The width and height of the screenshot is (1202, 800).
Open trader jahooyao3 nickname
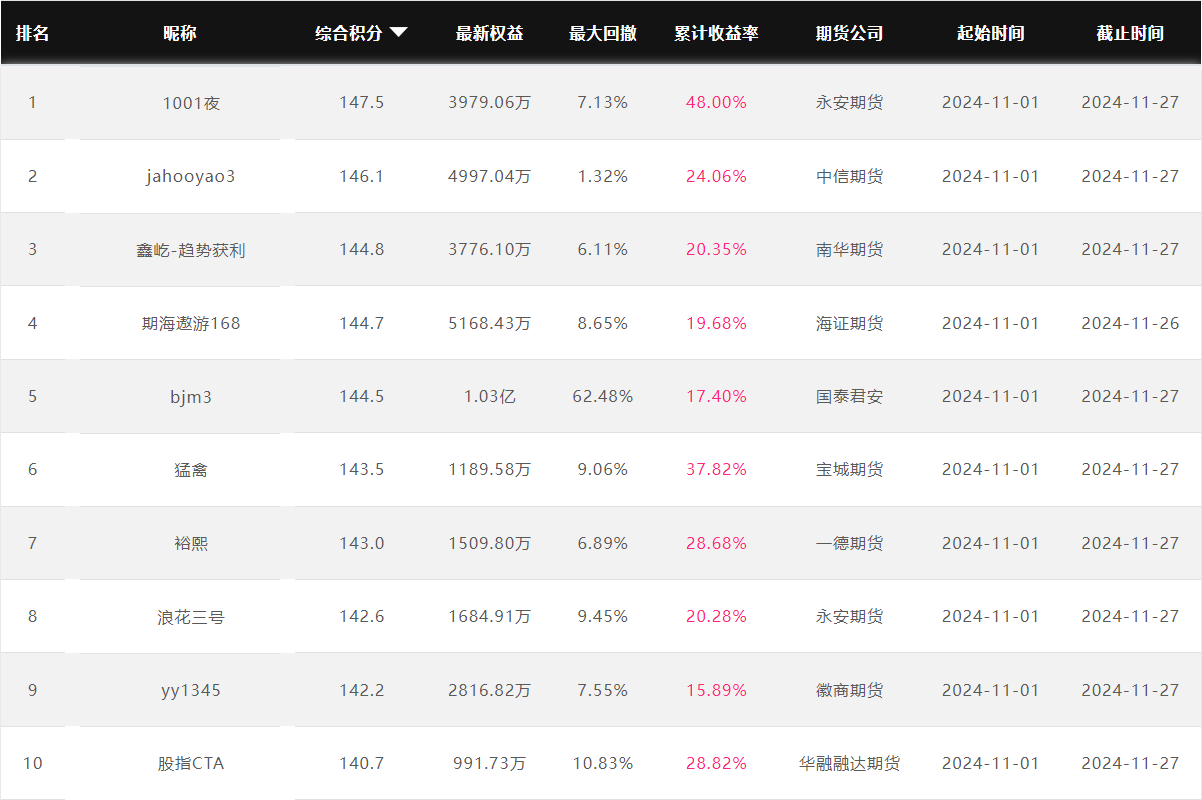(191, 176)
